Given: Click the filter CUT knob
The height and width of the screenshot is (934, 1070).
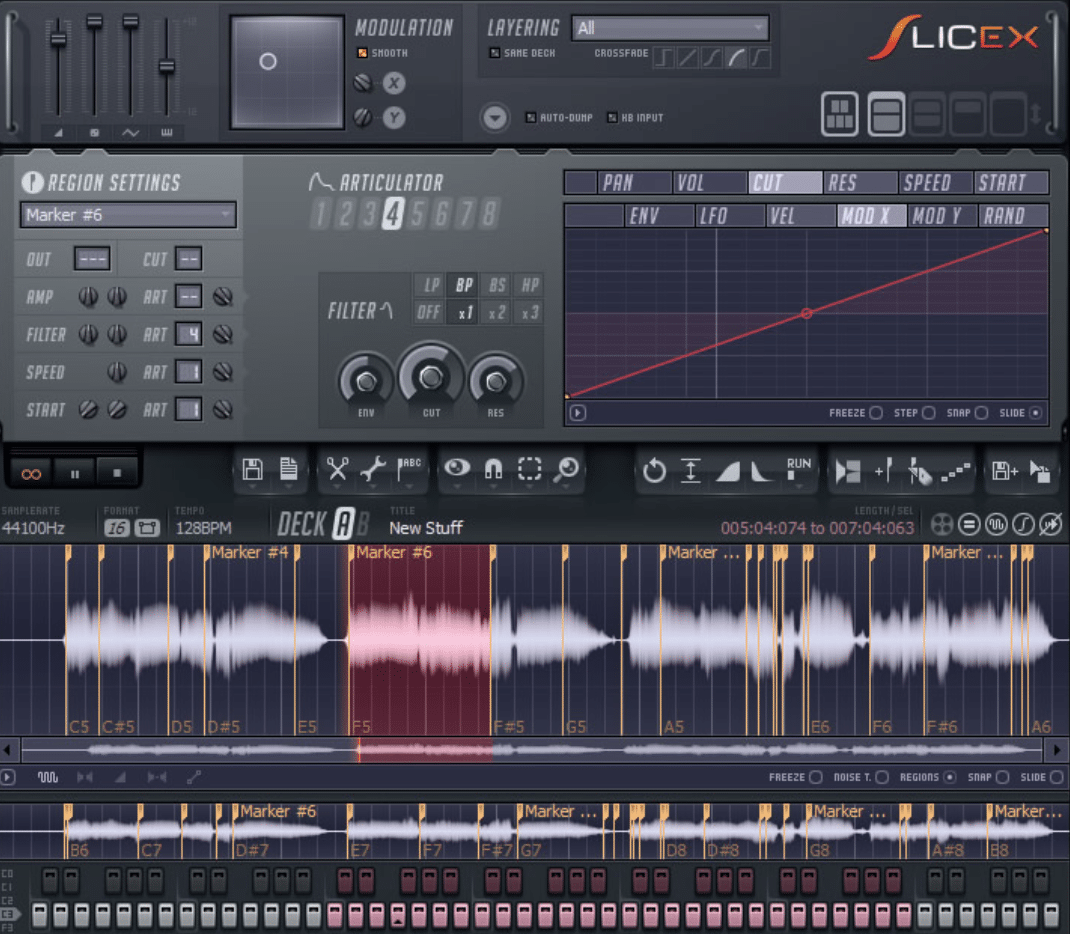Looking at the screenshot, I should (x=431, y=377).
